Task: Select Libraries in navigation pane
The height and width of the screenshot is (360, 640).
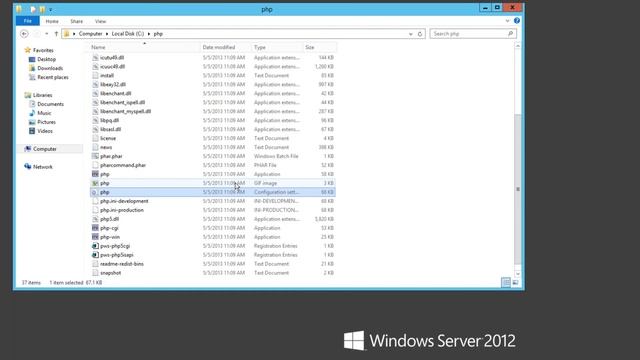Action: pyautogui.click(x=42, y=95)
